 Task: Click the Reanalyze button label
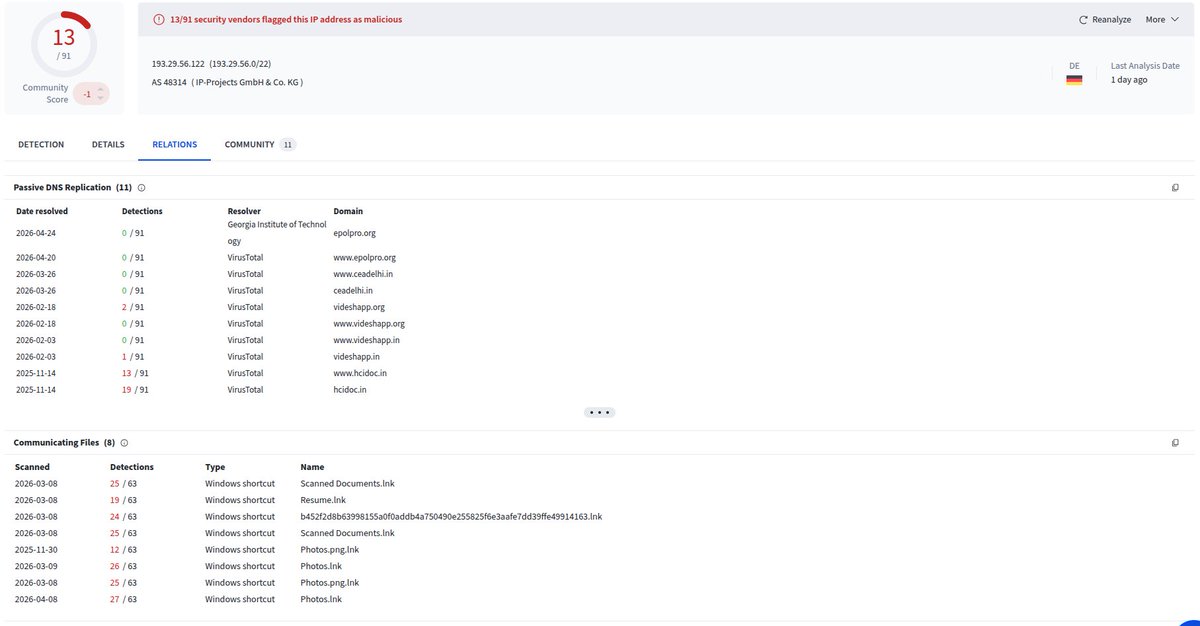tap(1111, 19)
